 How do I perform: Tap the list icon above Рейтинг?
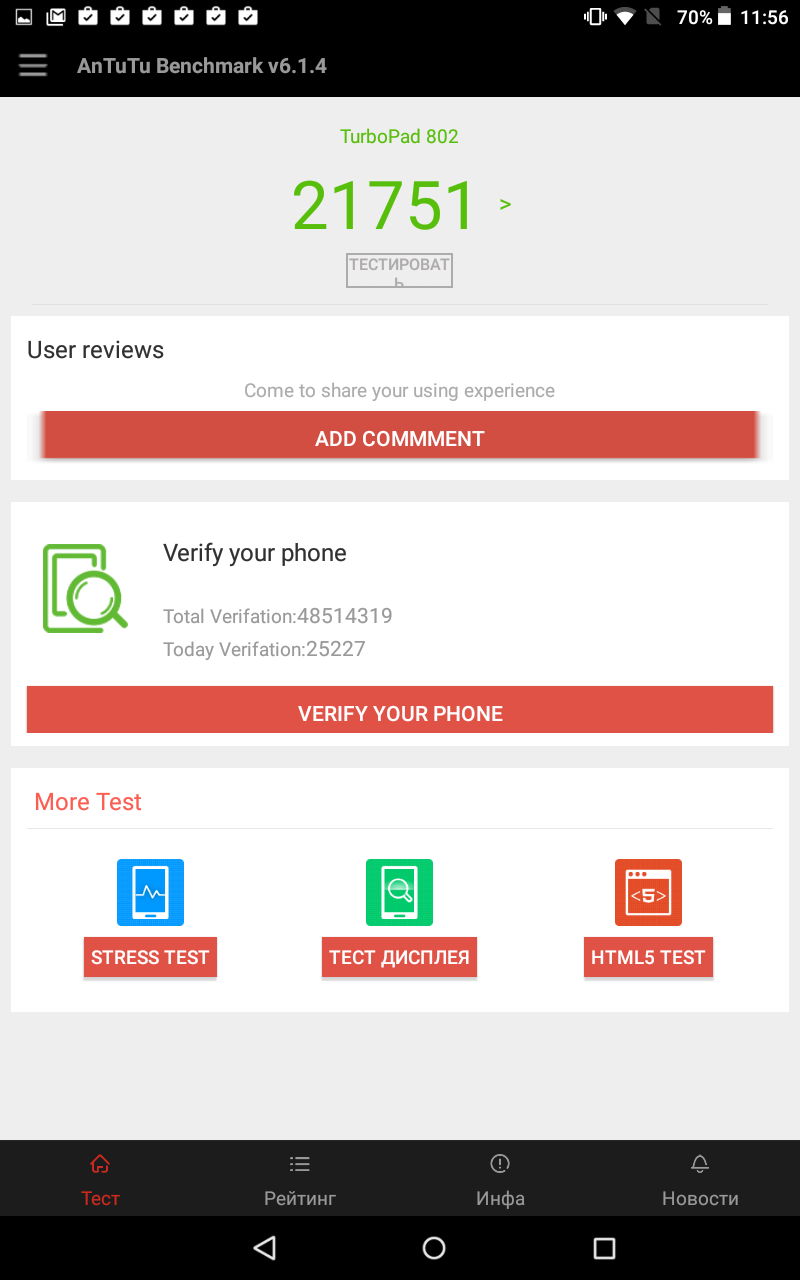(x=300, y=1164)
